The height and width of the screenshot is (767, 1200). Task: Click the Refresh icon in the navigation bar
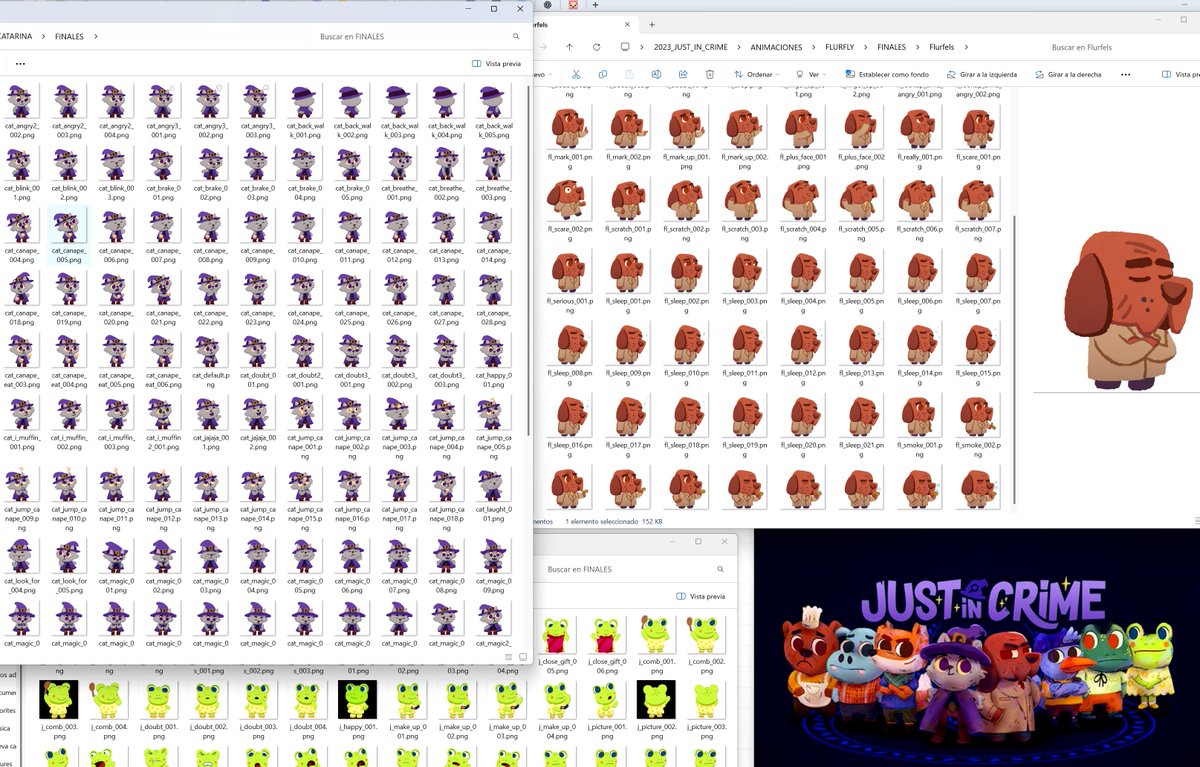click(x=595, y=46)
